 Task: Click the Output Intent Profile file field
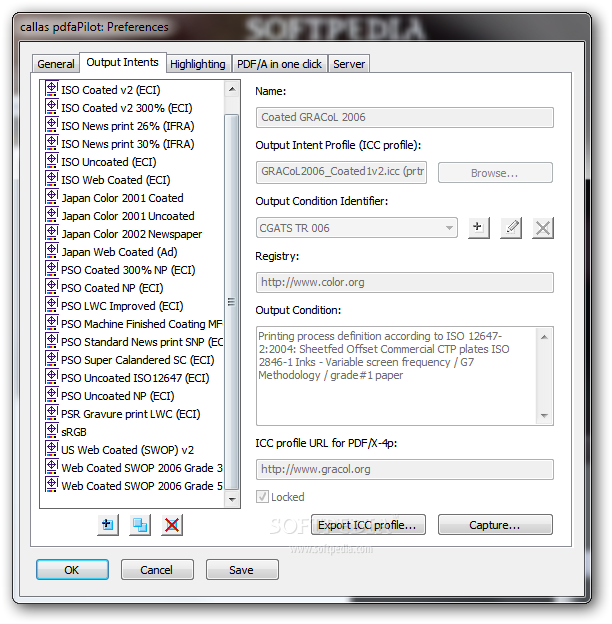click(x=341, y=172)
